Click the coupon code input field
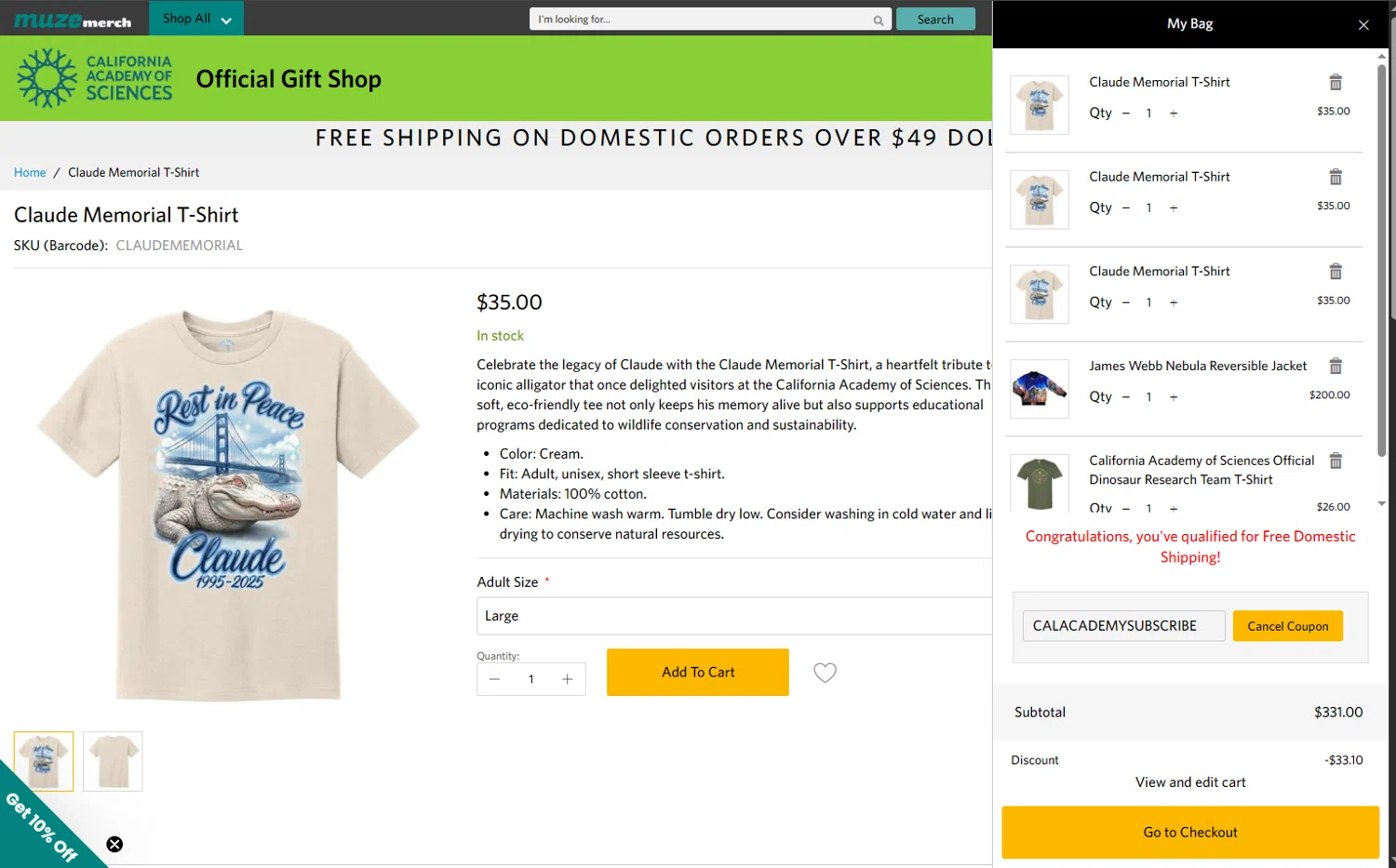 pos(1123,626)
